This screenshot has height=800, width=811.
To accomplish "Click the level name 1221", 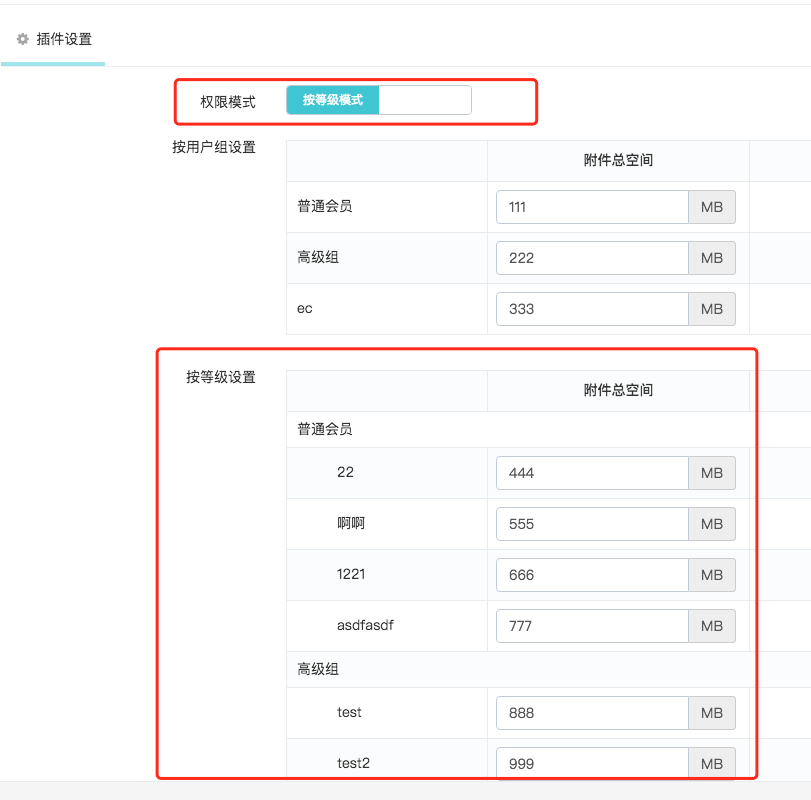I will [351, 574].
